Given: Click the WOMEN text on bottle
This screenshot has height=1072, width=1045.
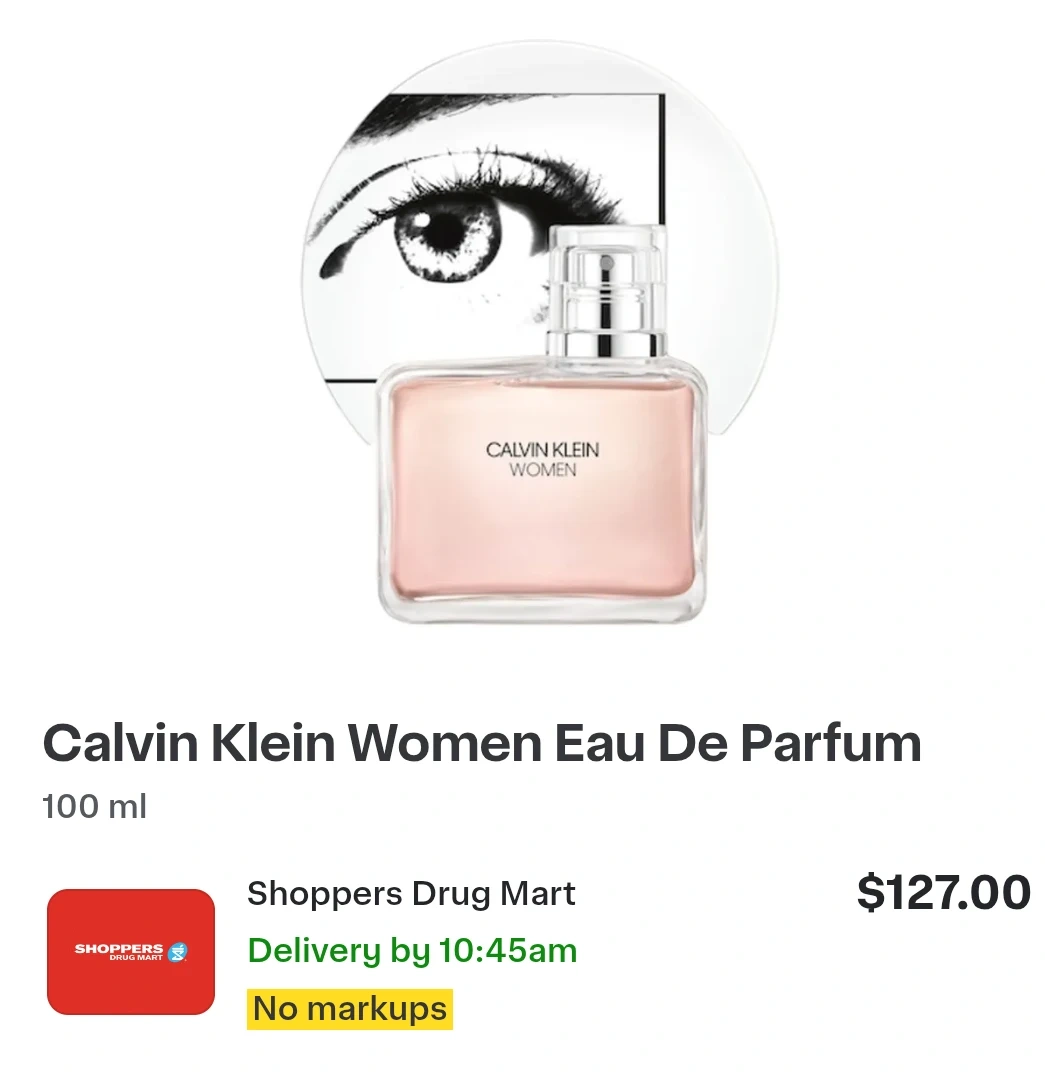Looking at the screenshot, I should pos(543,470).
